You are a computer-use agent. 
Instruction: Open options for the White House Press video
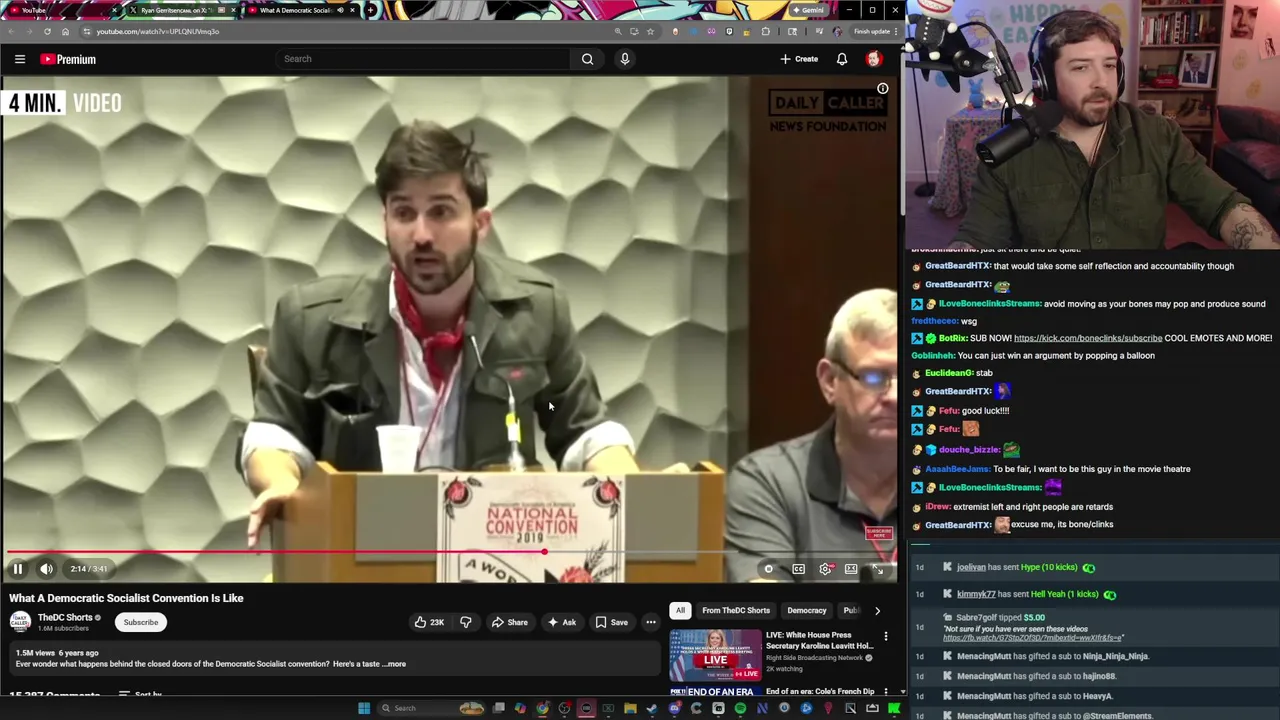[x=885, y=636]
